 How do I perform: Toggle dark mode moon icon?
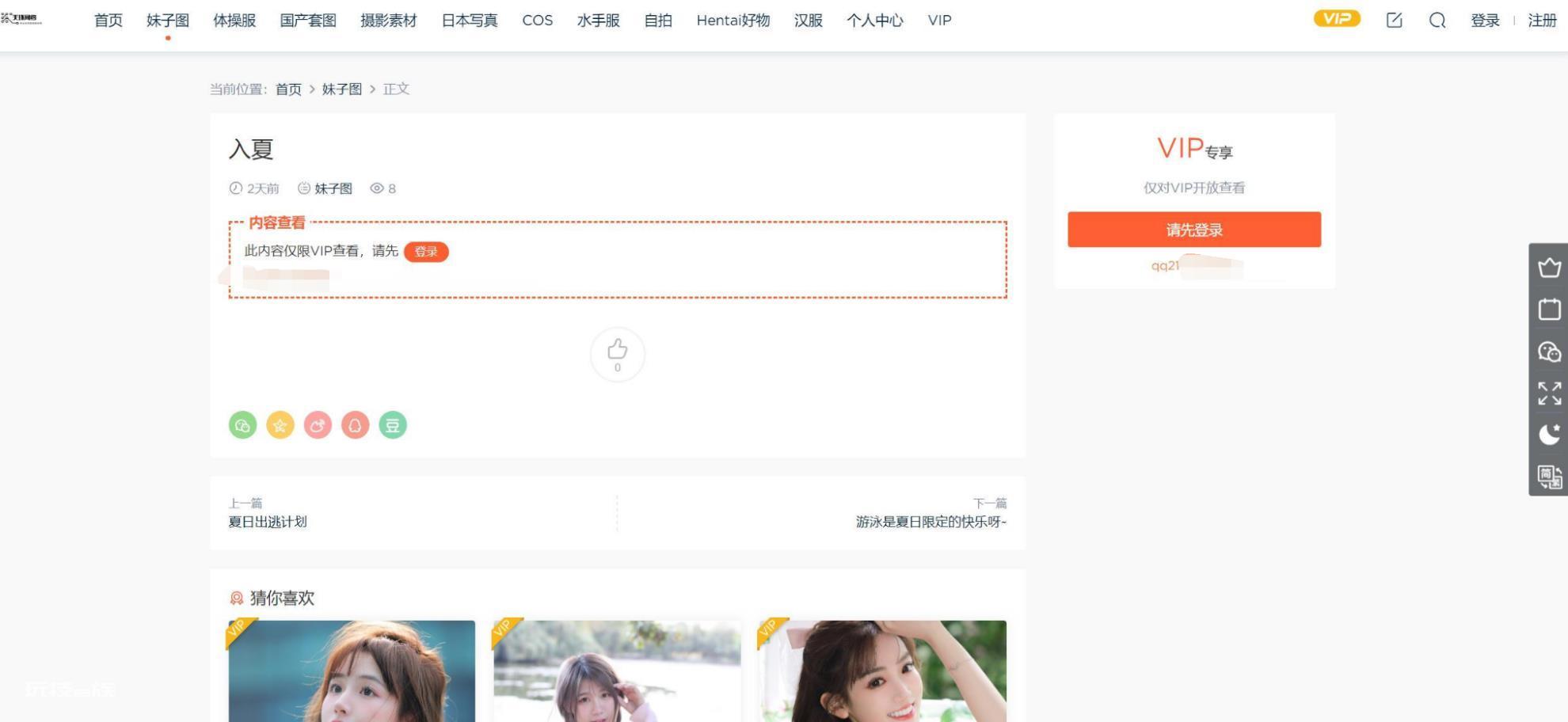1549,434
